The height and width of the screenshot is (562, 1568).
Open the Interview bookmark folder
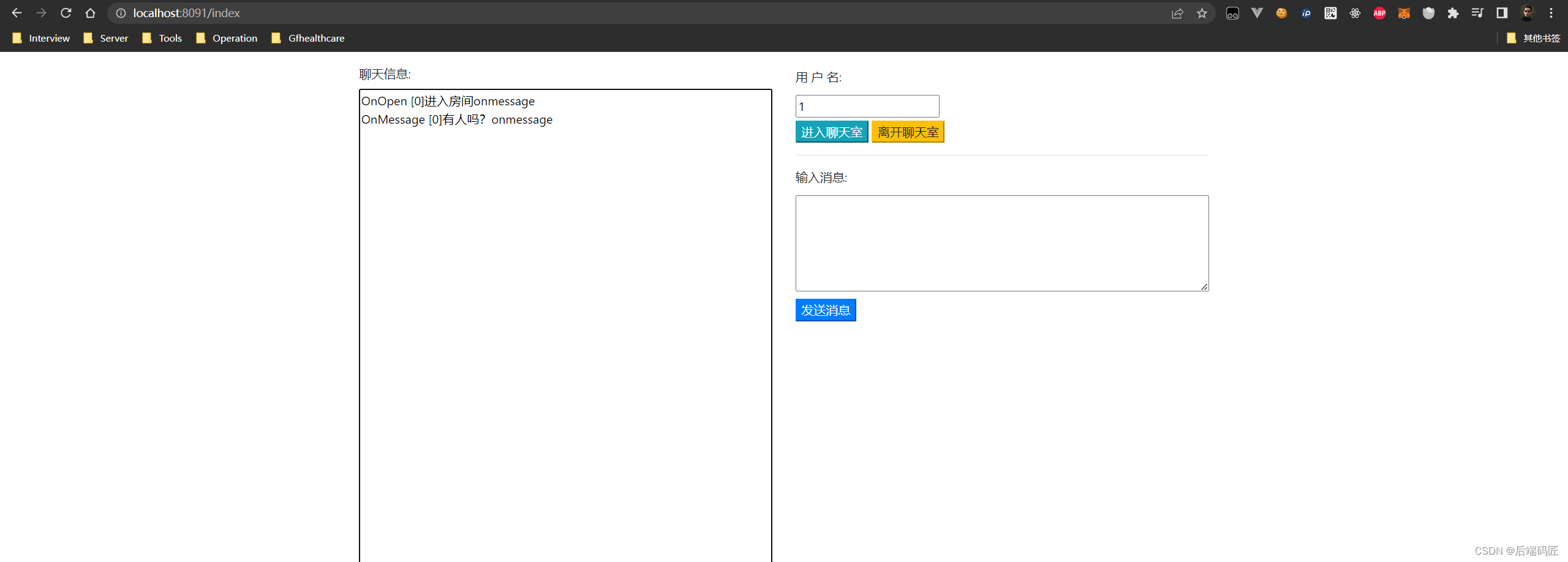click(x=41, y=38)
